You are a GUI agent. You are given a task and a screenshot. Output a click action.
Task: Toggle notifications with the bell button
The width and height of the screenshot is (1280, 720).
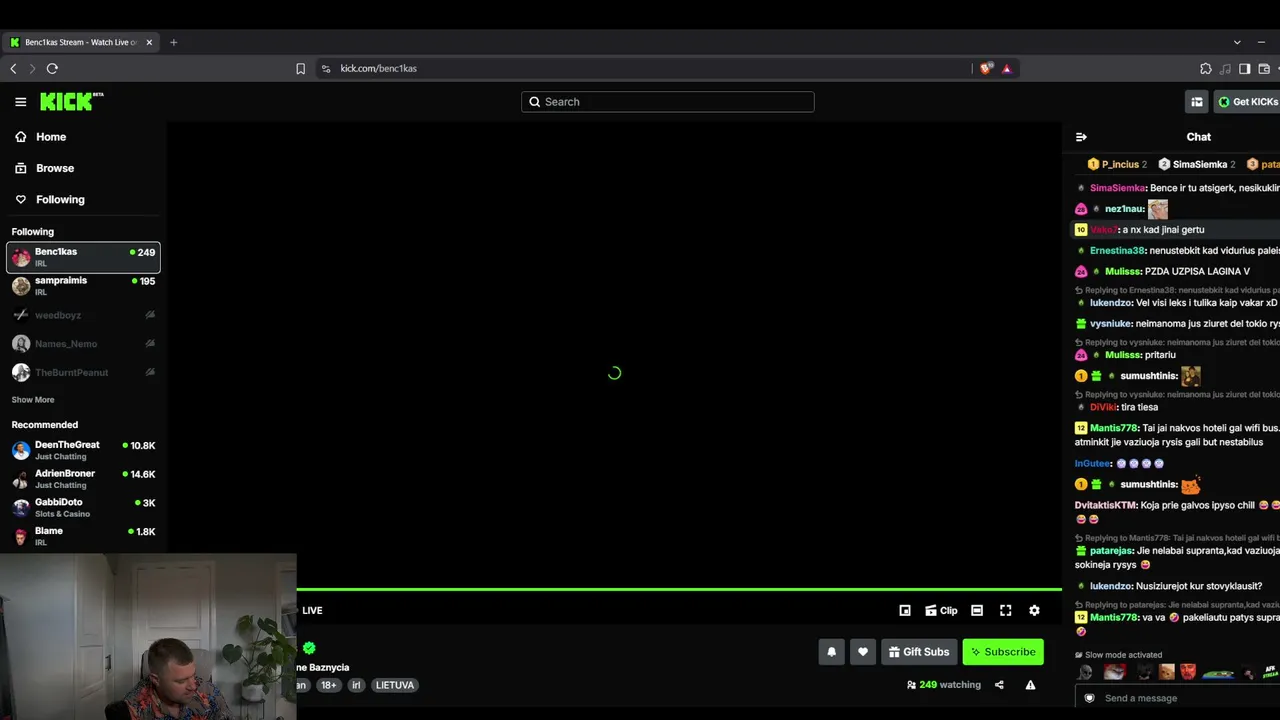831,652
